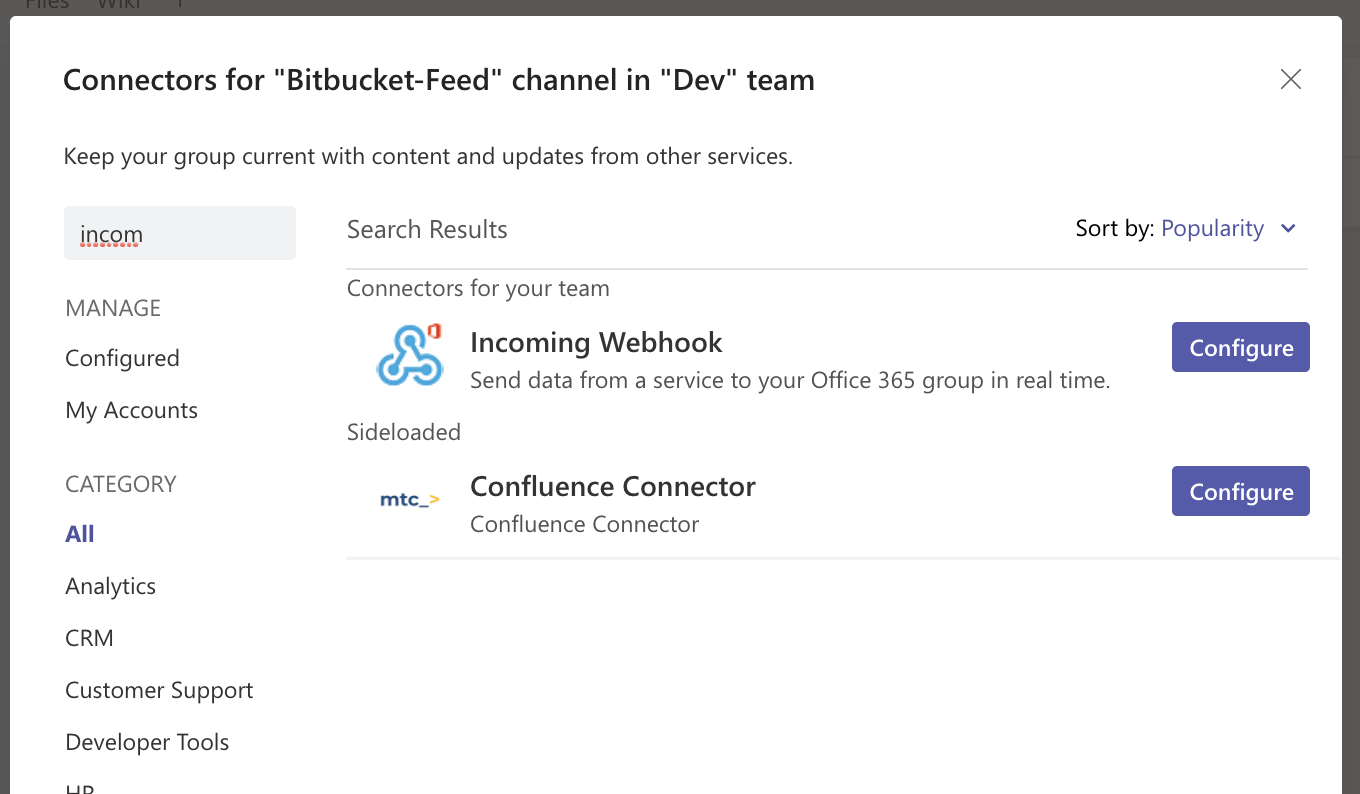Image resolution: width=1360 pixels, height=794 pixels.
Task: Select the All category filter
Action: pos(79,533)
